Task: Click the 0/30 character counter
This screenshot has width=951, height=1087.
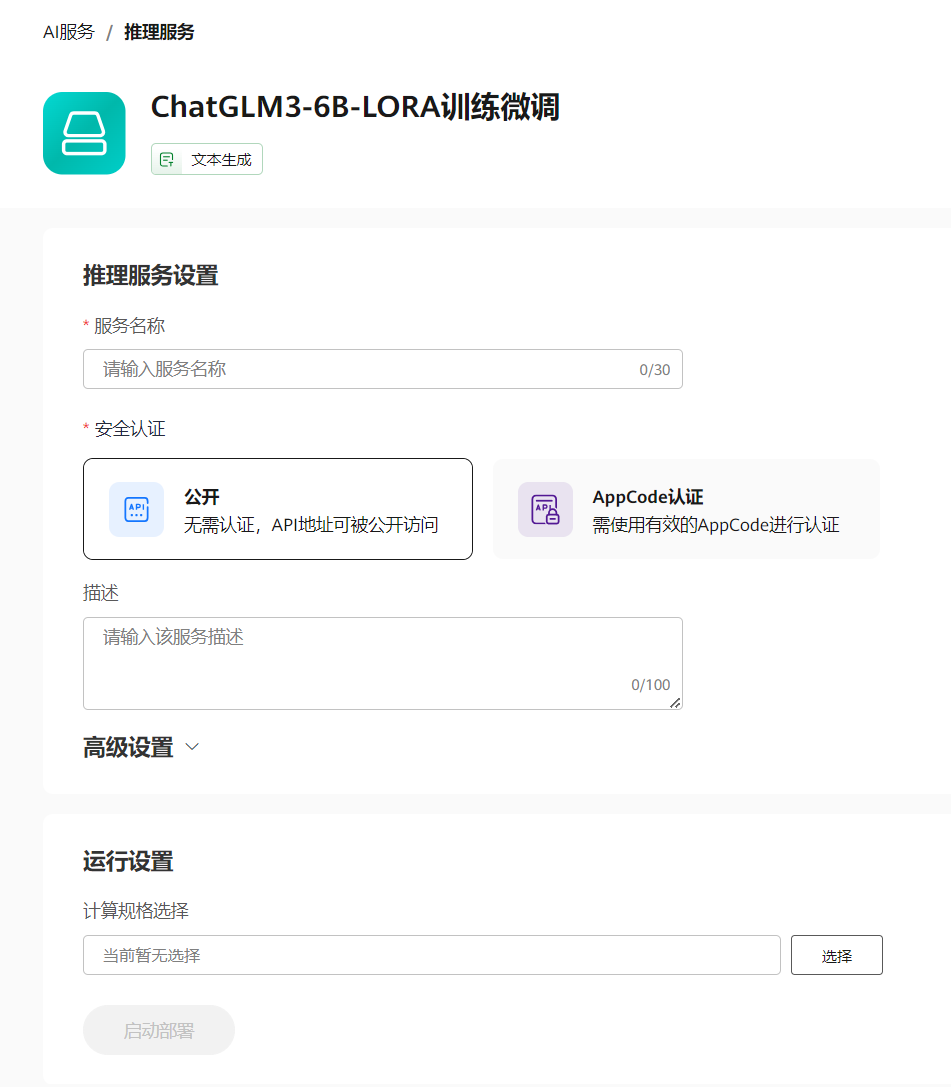Action: point(654,369)
